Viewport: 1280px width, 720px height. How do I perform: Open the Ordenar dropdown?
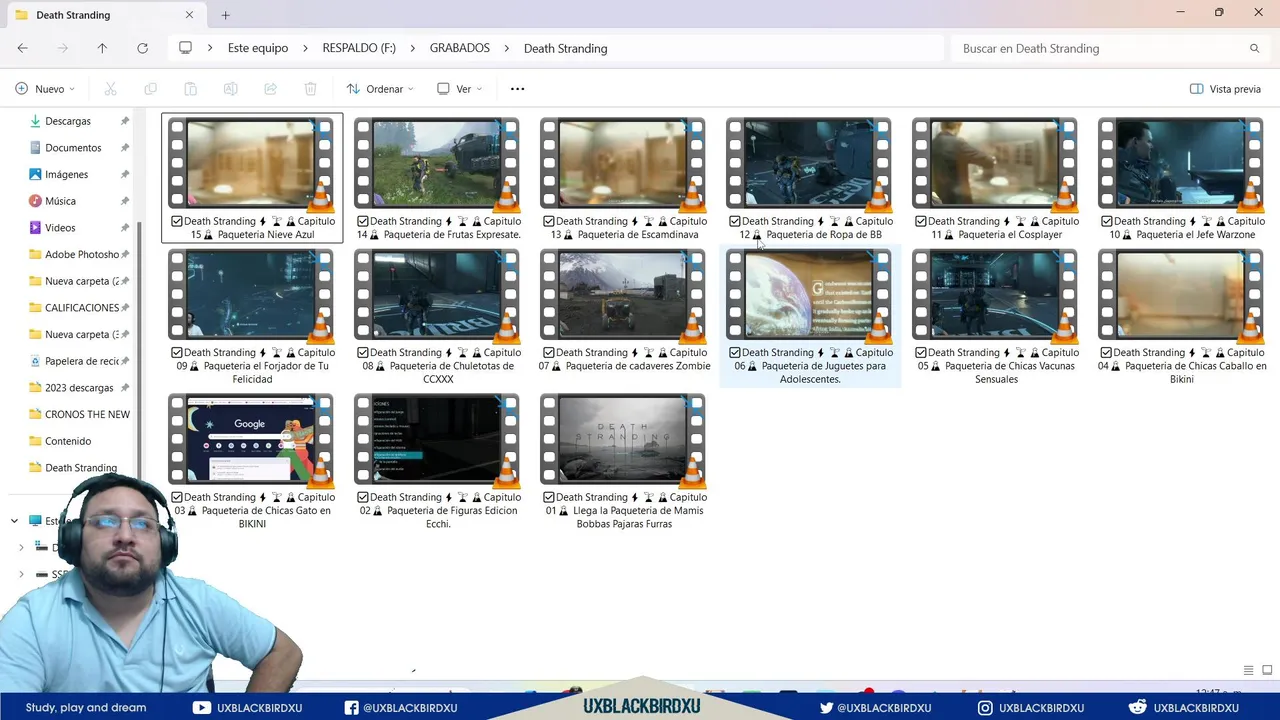click(x=379, y=89)
